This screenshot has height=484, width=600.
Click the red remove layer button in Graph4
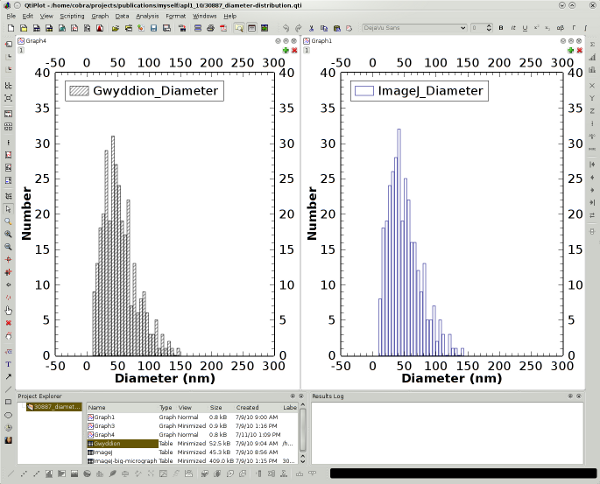(x=294, y=50)
